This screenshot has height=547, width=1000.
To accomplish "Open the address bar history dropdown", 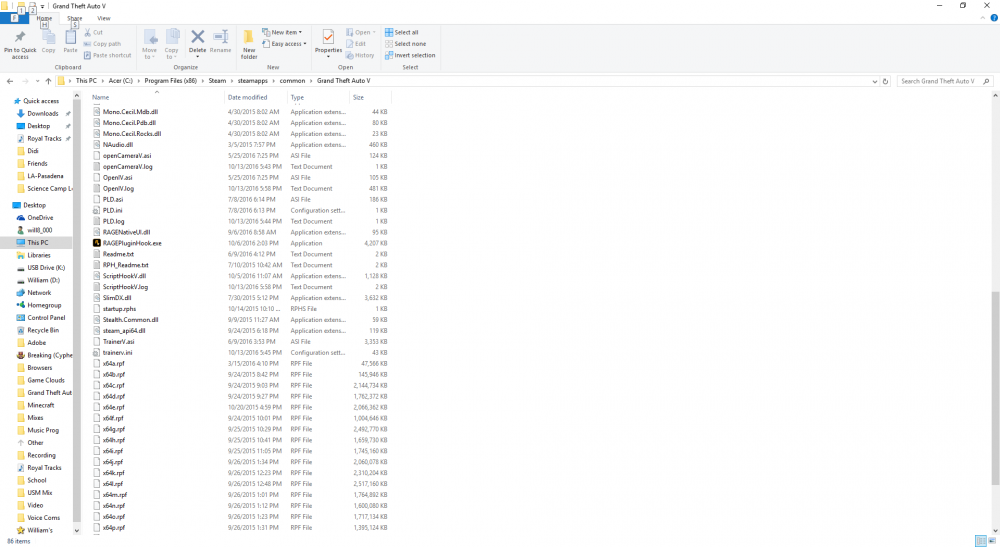I will [874, 81].
